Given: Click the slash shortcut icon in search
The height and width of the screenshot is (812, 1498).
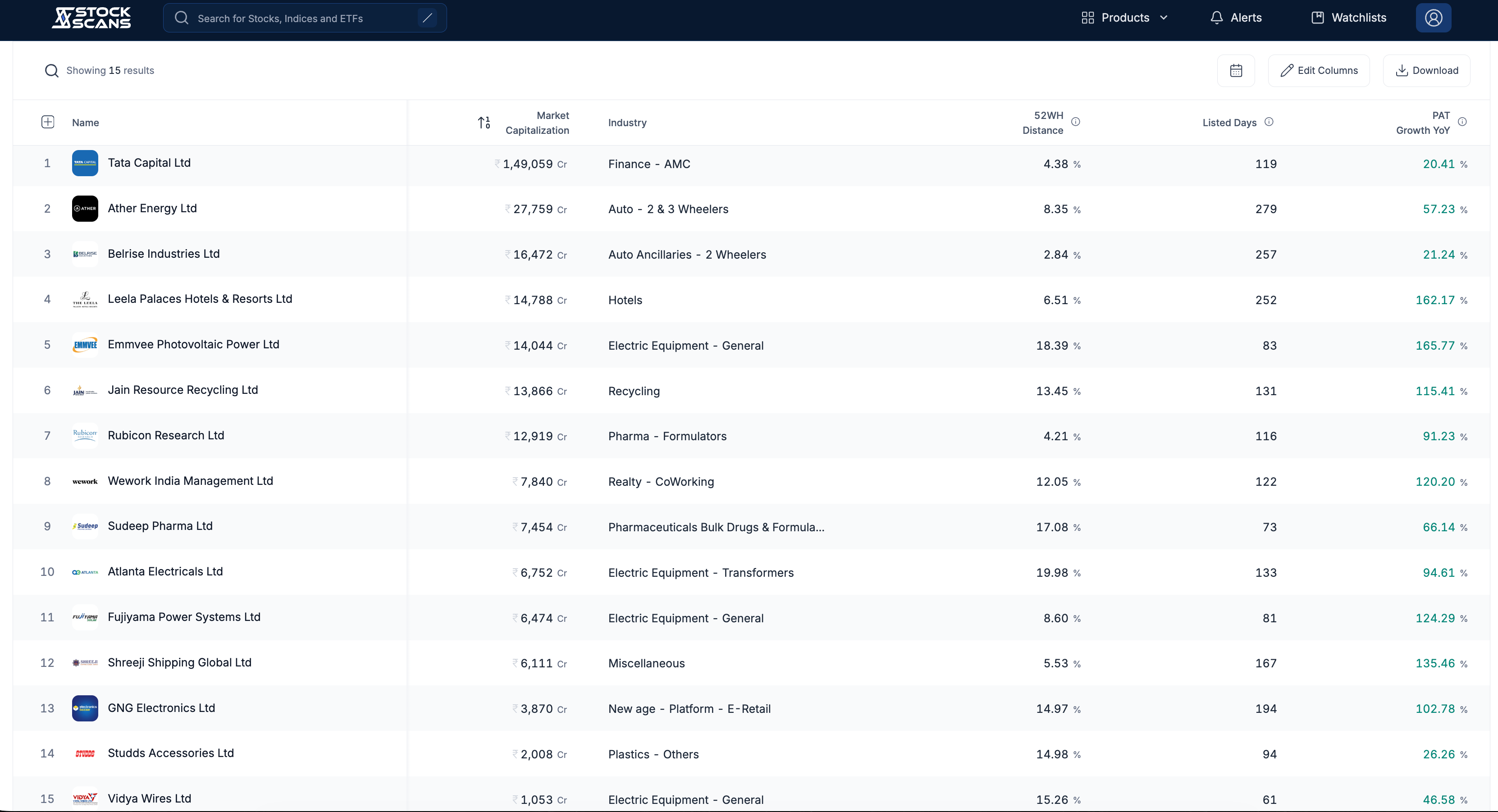Looking at the screenshot, I should (427, 18).
